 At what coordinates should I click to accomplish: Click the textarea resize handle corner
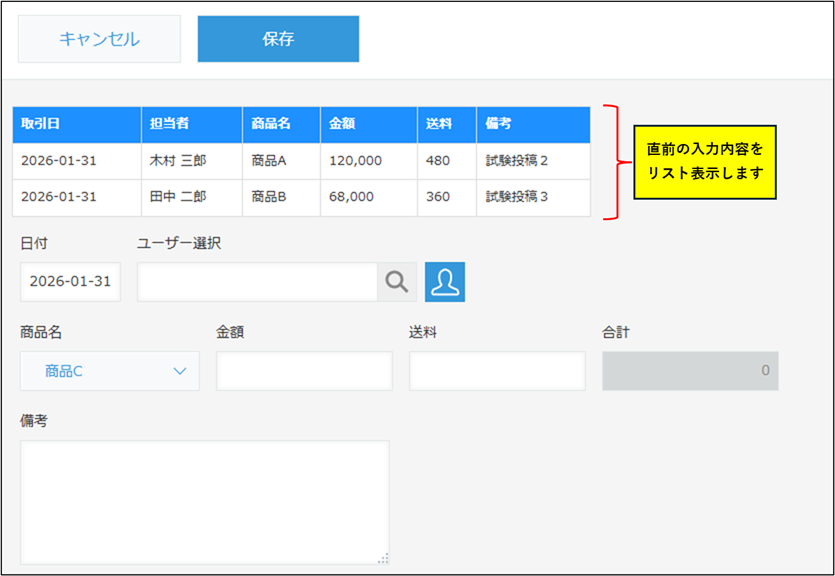point(383,559)
